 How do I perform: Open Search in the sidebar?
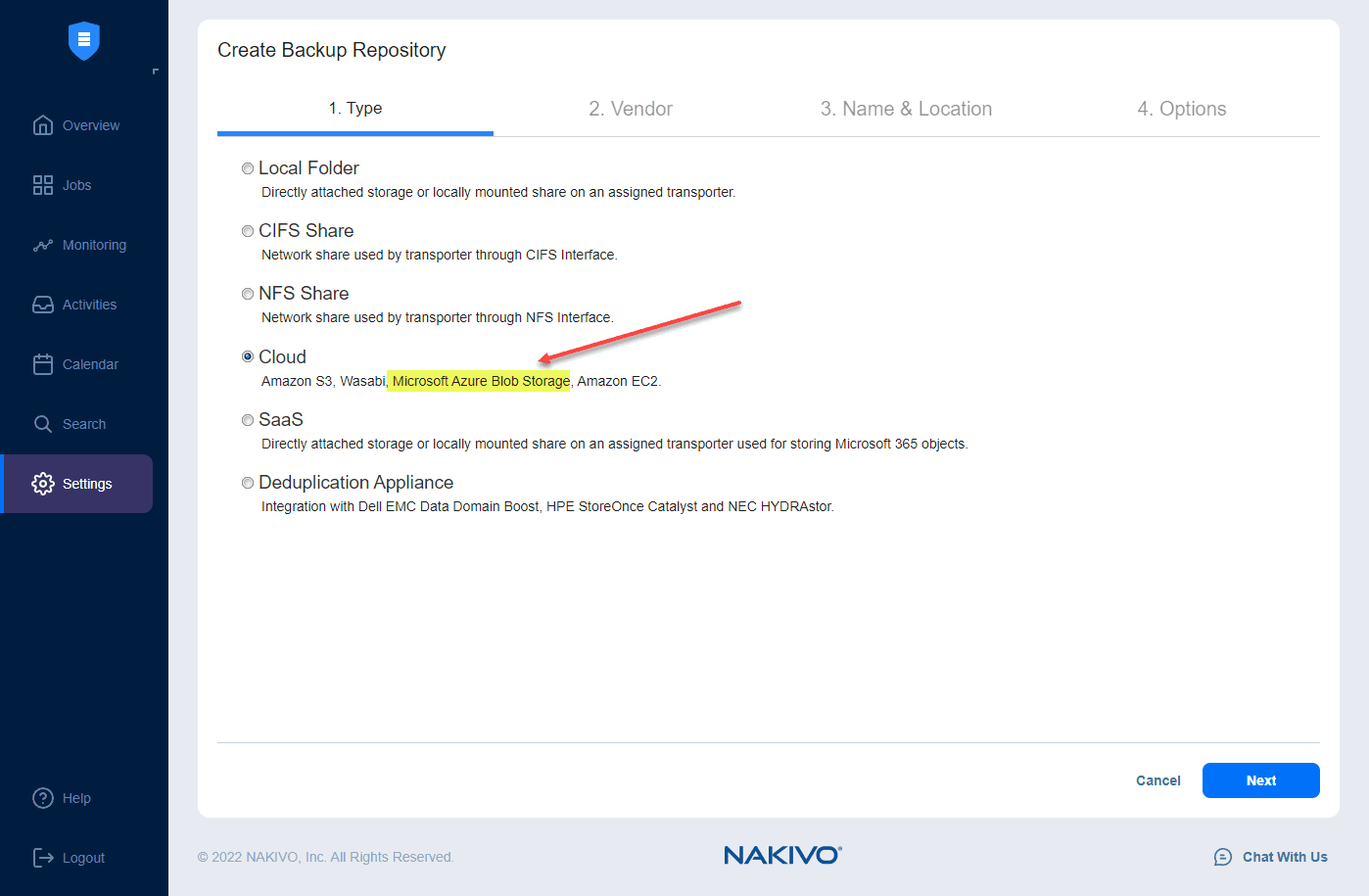point(84,424)
